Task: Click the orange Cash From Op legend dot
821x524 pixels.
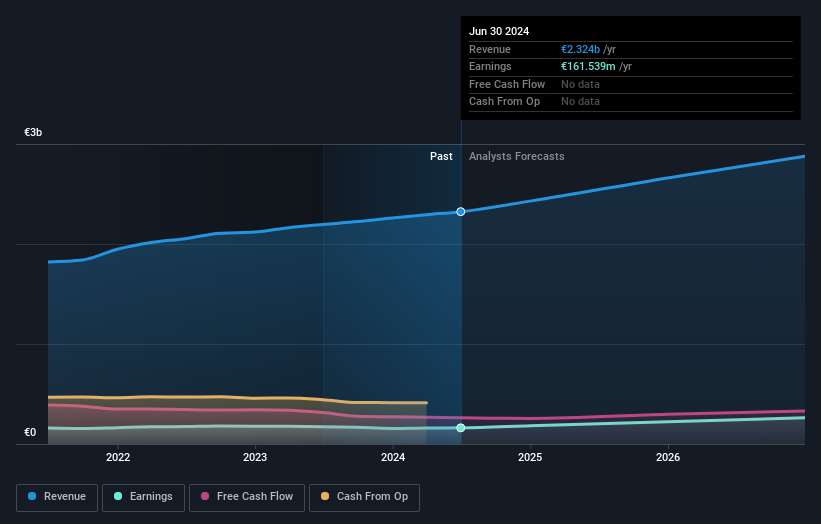Action: (x=325, y=496)
